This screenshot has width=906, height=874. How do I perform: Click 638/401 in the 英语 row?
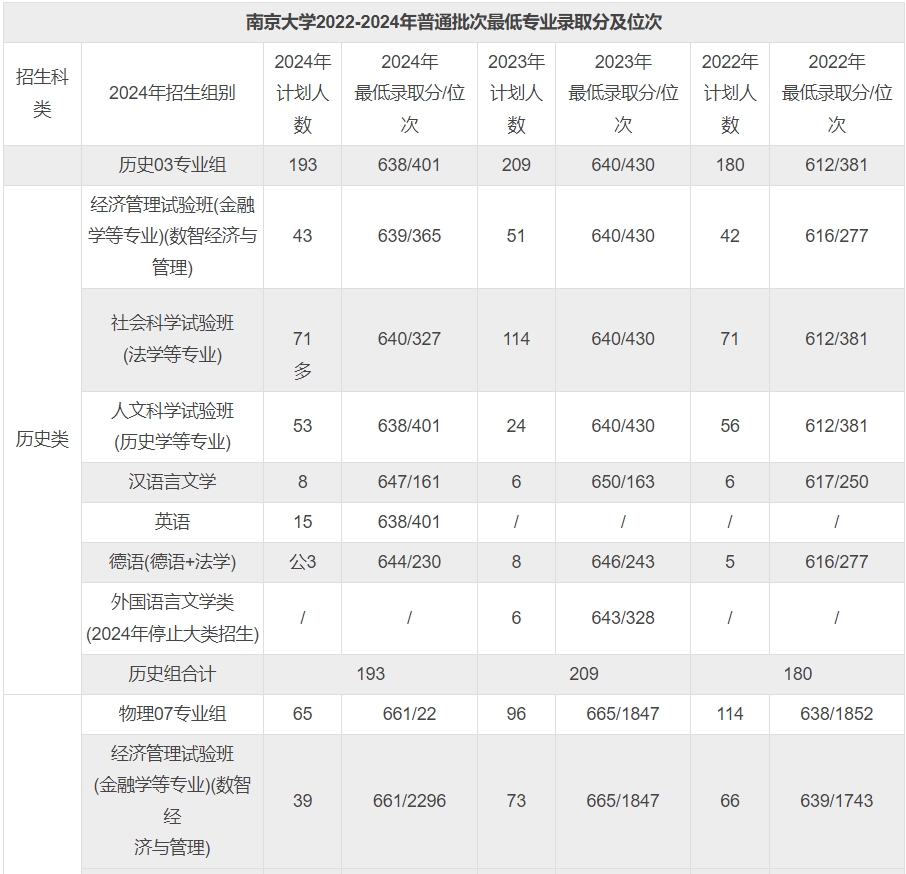point(409,522)
